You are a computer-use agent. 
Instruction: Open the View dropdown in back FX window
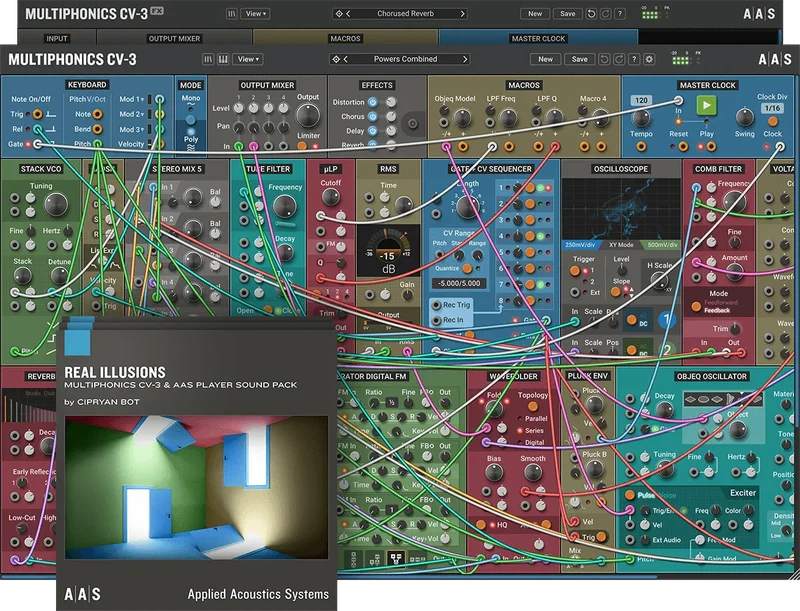256,14
